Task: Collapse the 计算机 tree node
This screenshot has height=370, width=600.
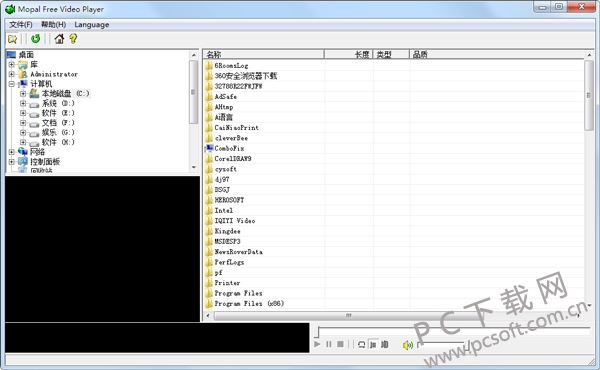Action: pyautogui.click(x=11, y=84)
